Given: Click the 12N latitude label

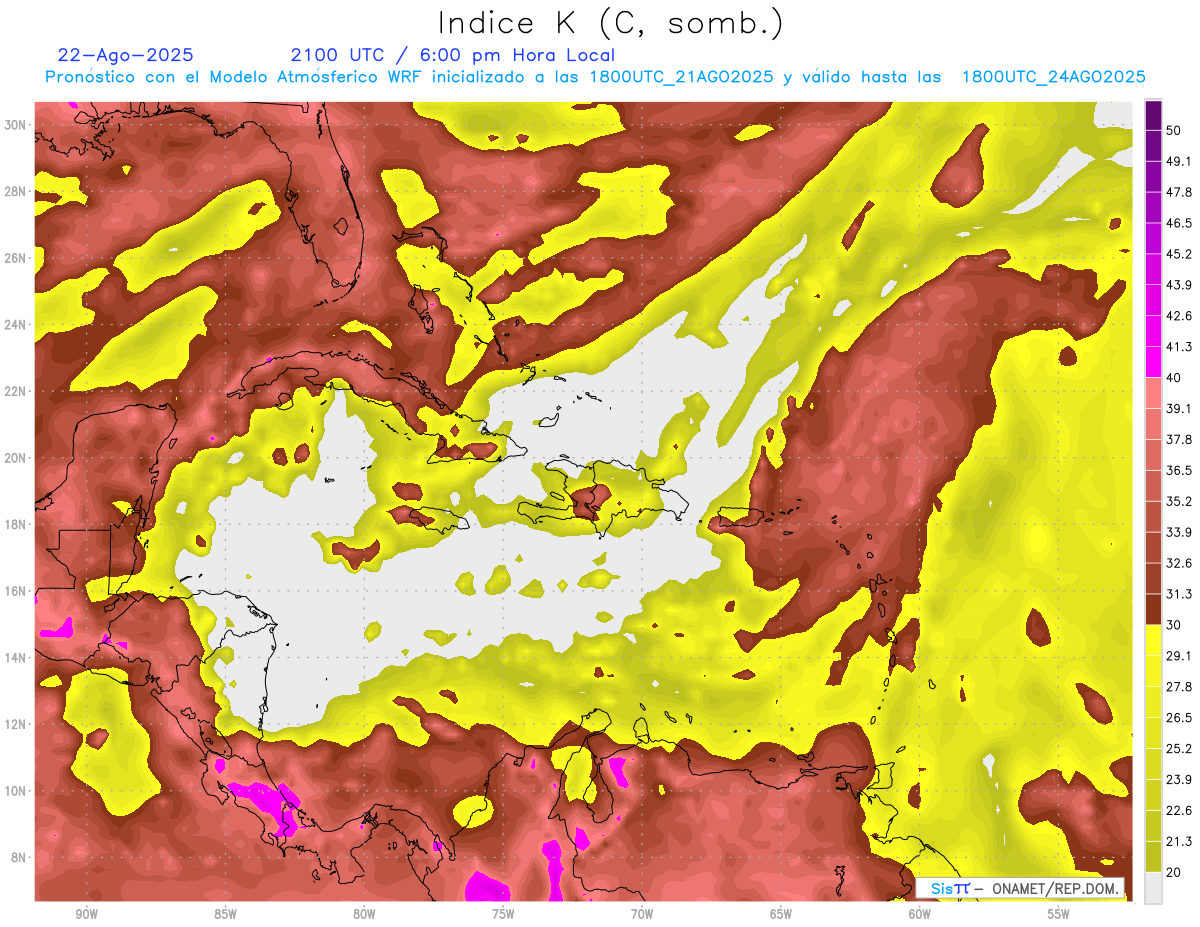Looking at the screenshot, I should click(15, 724).
